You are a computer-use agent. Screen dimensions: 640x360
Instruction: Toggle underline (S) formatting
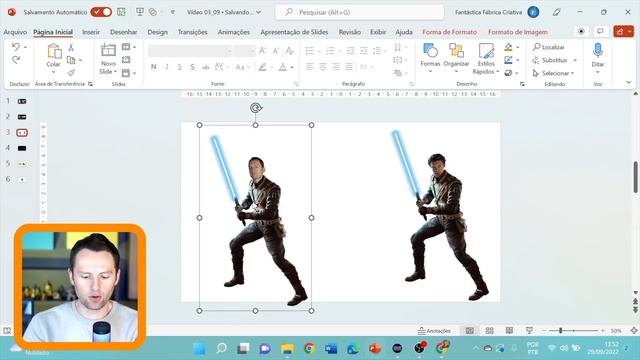(x=180, y=67)
